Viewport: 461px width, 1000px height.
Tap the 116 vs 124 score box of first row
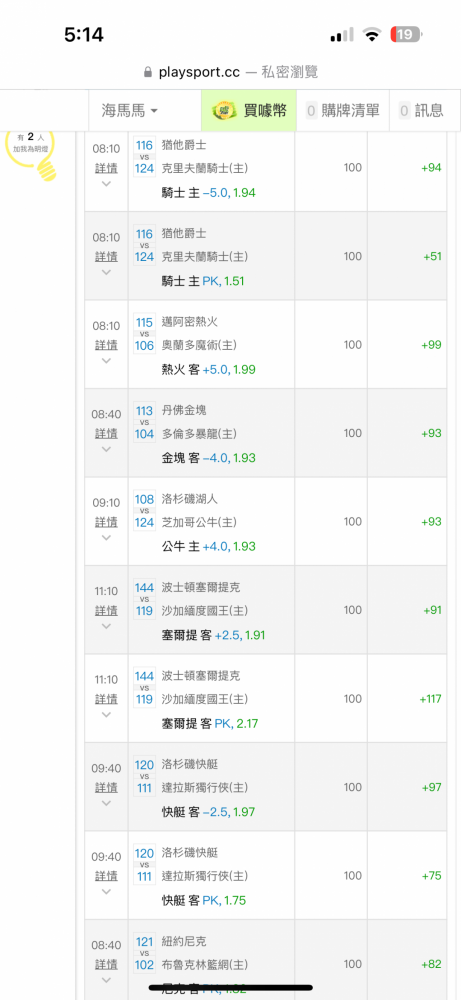pos(145,157)
